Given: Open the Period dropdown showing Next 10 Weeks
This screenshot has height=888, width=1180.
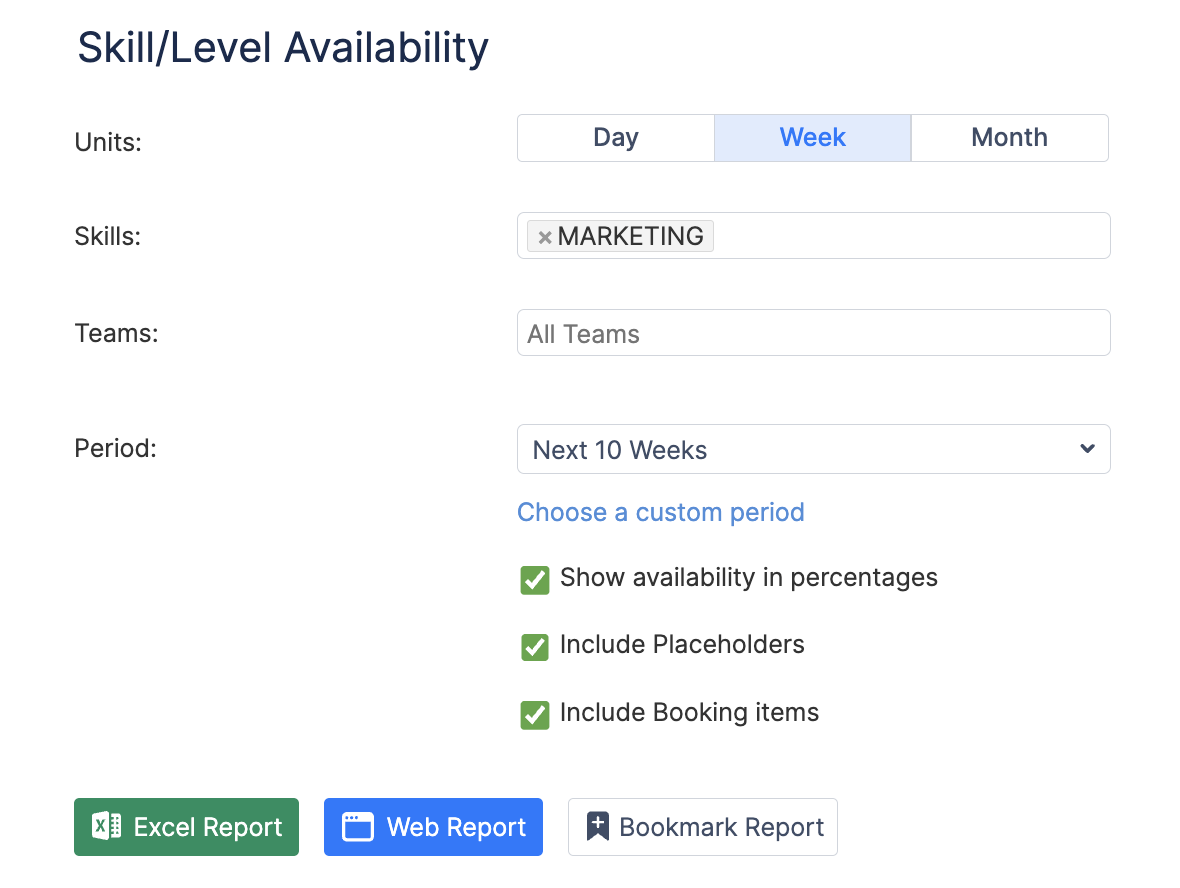Looking at the screenshot, I should coord(800,450).
